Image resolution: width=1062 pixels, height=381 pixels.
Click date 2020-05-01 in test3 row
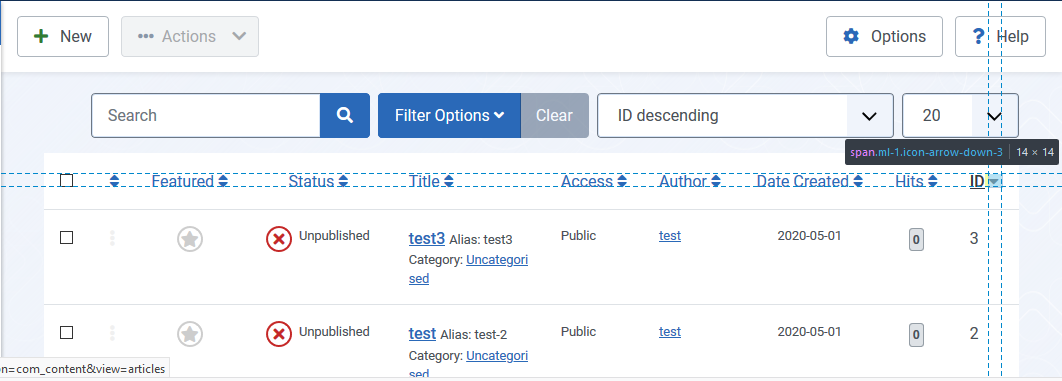(809, 236)
